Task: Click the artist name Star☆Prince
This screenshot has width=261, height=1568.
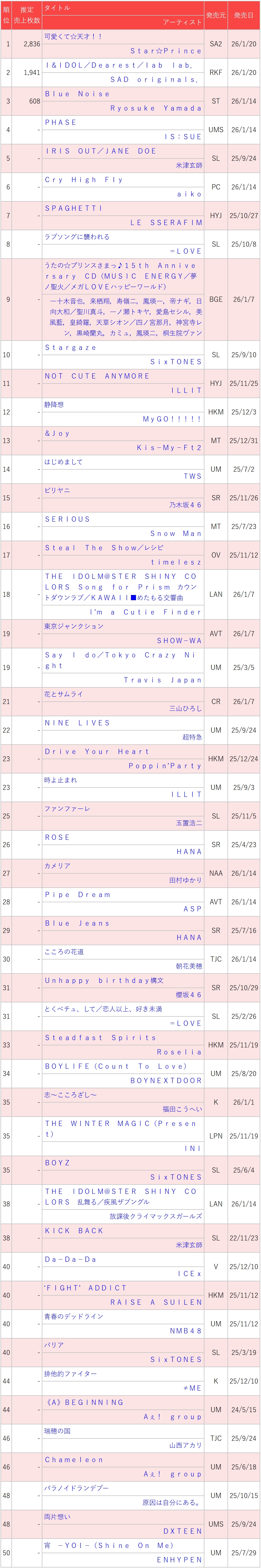Action: [166, 51]
